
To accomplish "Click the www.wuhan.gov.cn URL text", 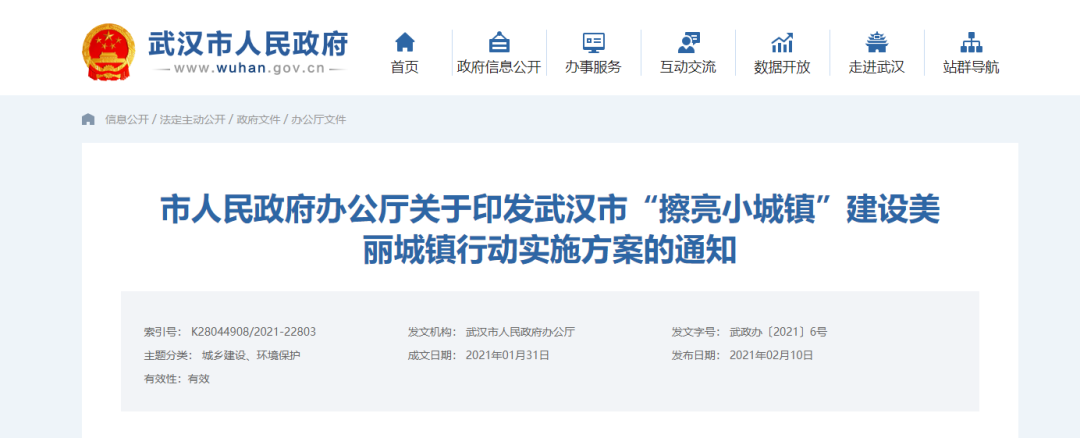I will pos(247,69).
